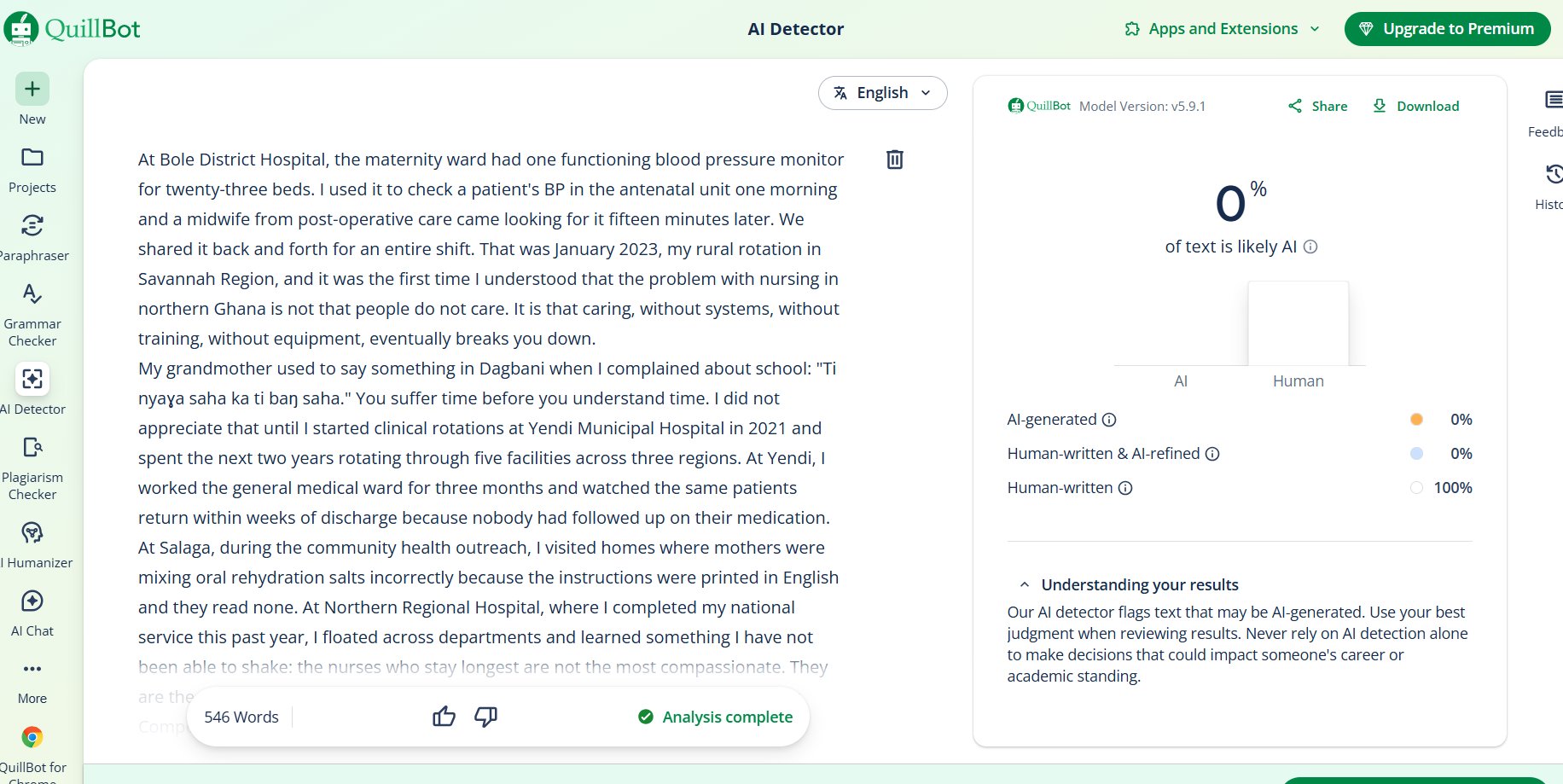Show info for AI-generated percentage
The width and height of the screenshot is (1563, 784).
1109,420
